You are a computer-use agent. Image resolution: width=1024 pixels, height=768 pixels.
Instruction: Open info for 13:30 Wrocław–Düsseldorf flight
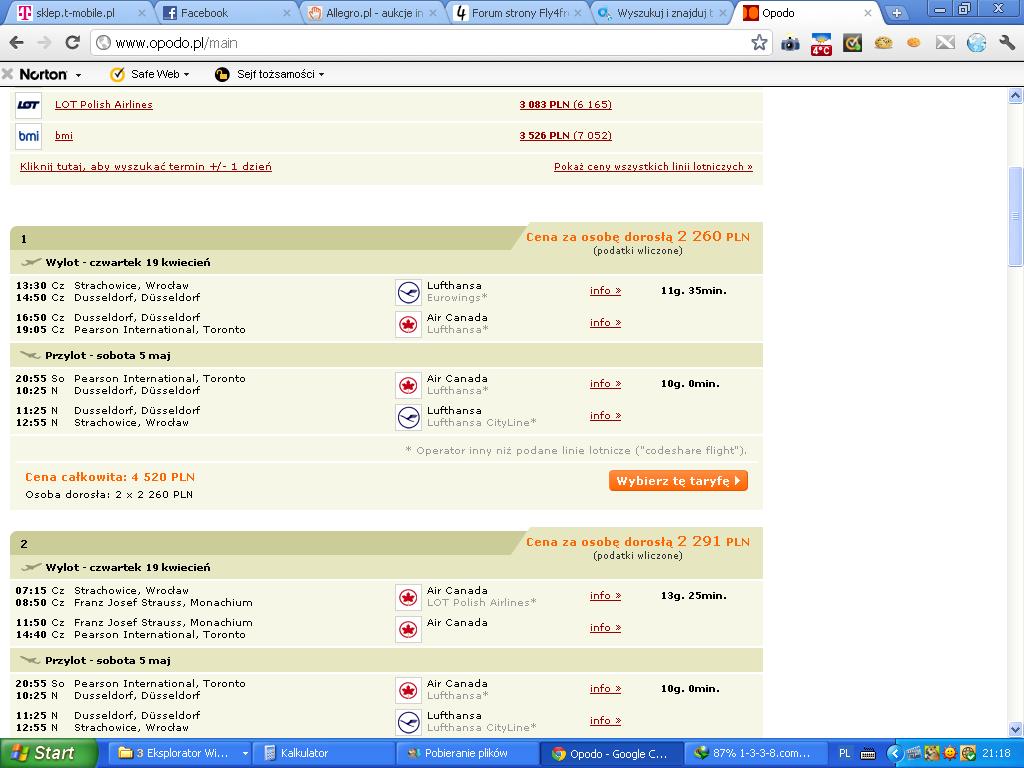click(605, 291)
